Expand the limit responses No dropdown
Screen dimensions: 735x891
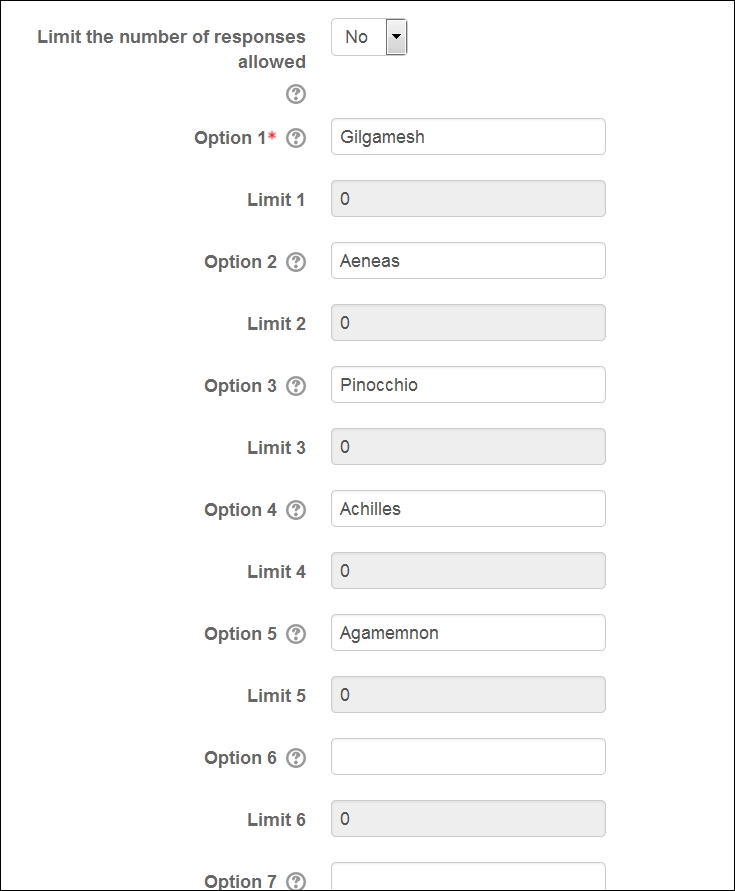pyautogui.click(x=369, y=37)
